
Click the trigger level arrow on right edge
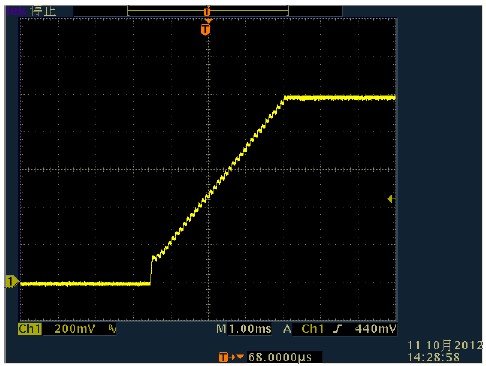click(391, 199)
